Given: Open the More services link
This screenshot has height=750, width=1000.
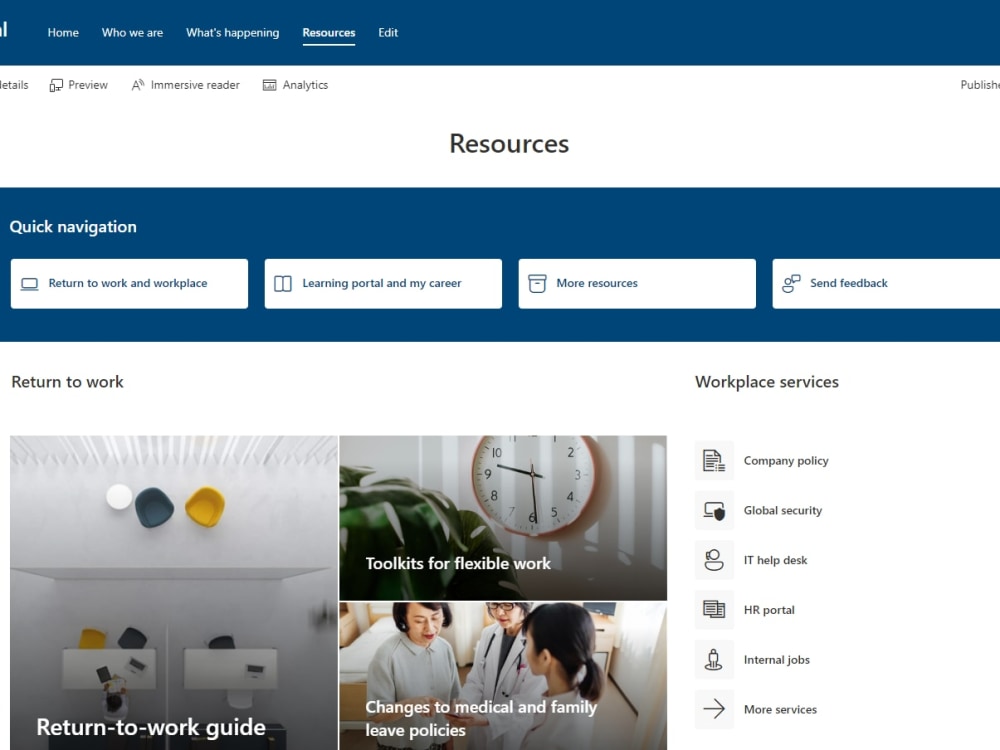Looking at the screenshot, I should [780, 709].
